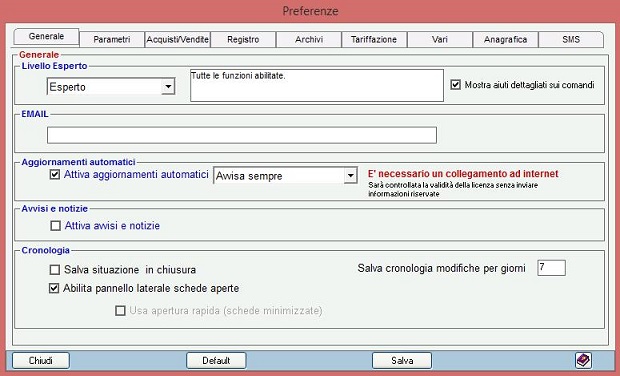The height and width of the screenshot is (376, 620).
Task: Uncheck Abilita pannello laterale schede aperte
Action: [x=54, y=288]
